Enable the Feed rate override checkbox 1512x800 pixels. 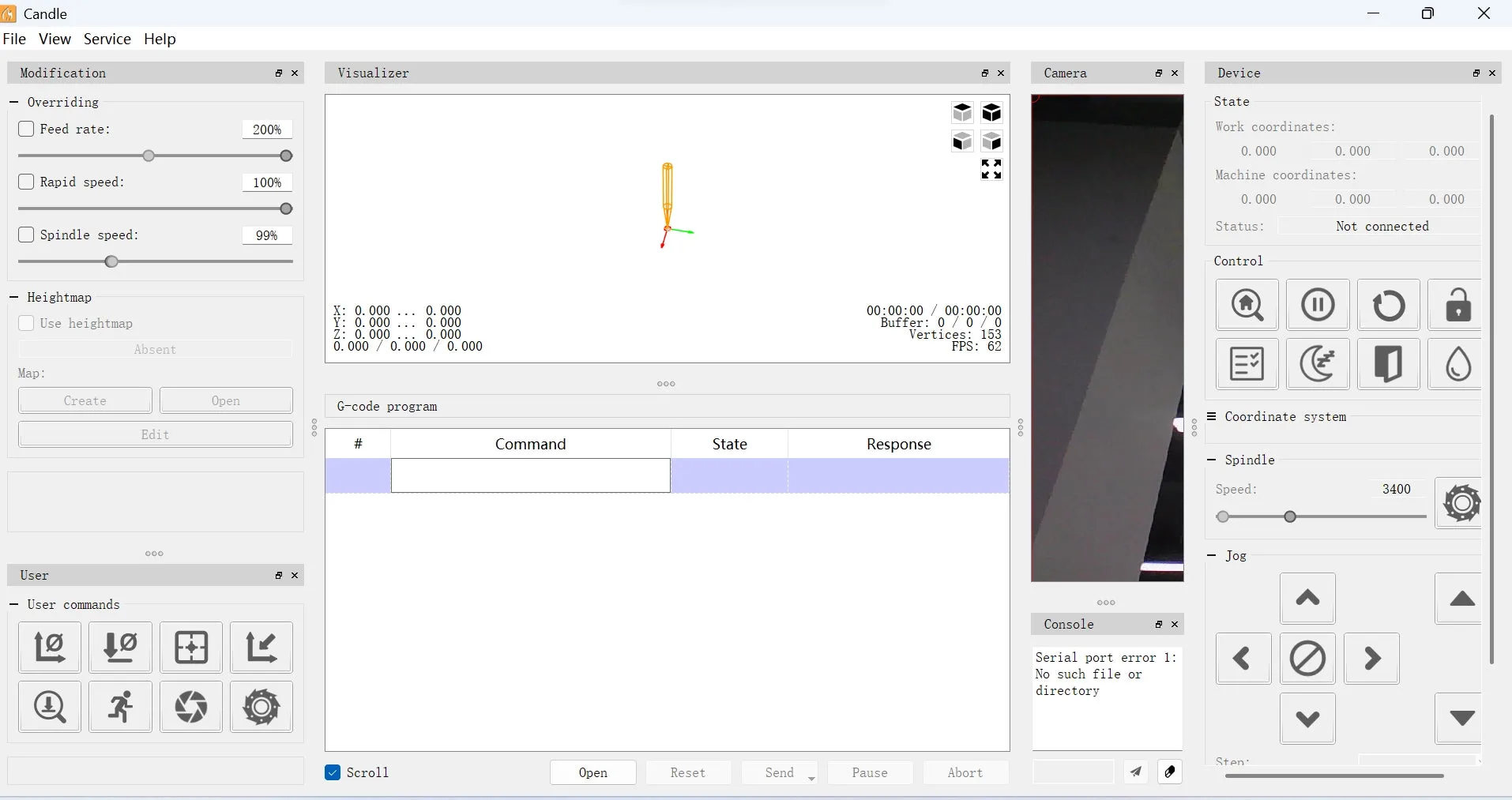(x=26, y=129)
